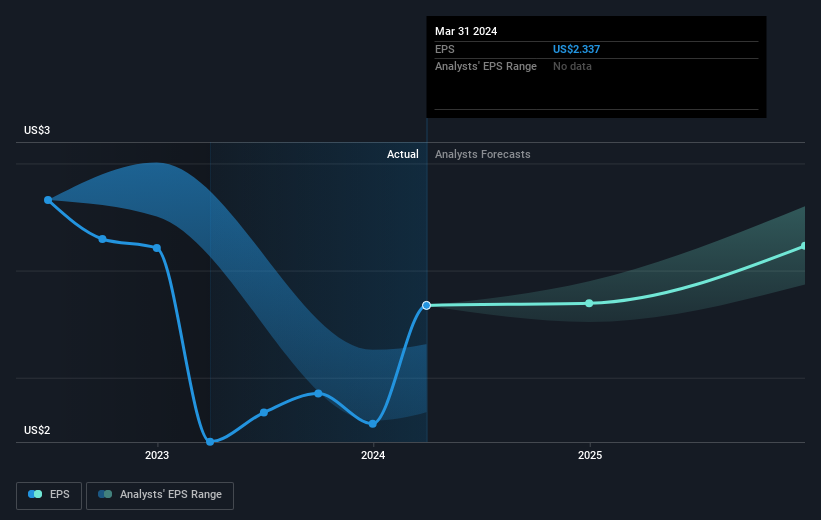Select the EPS data point in late 2023
Screen dimensions: 821x520
tap(318, 393)
